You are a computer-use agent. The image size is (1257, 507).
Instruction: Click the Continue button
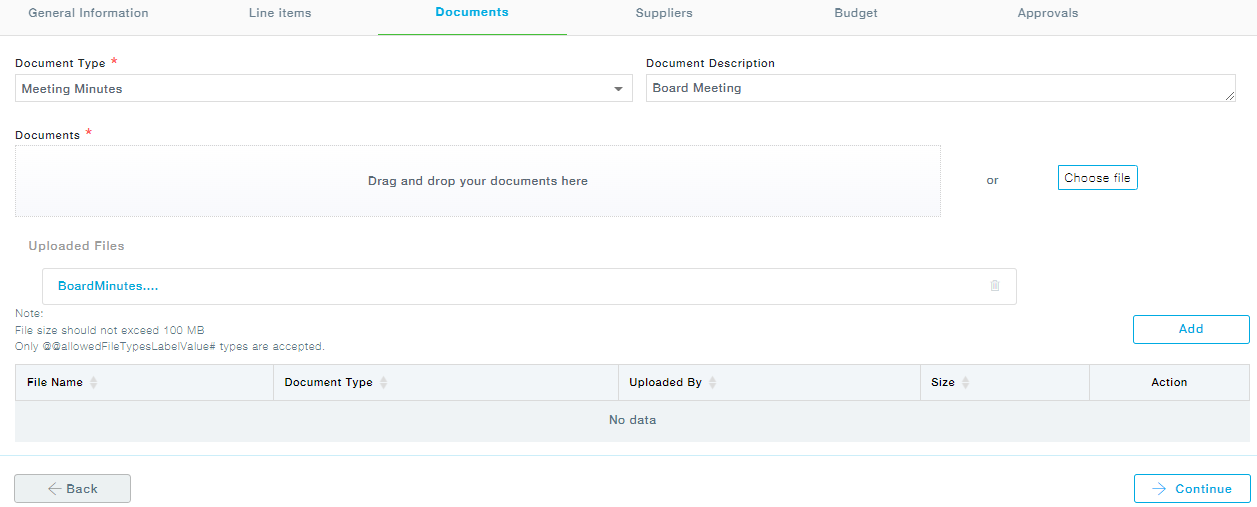[x=1192, y=488]
